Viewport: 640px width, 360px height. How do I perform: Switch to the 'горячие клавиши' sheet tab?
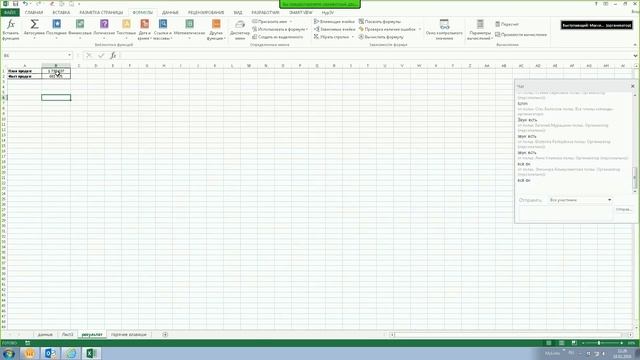coord(129,335)
